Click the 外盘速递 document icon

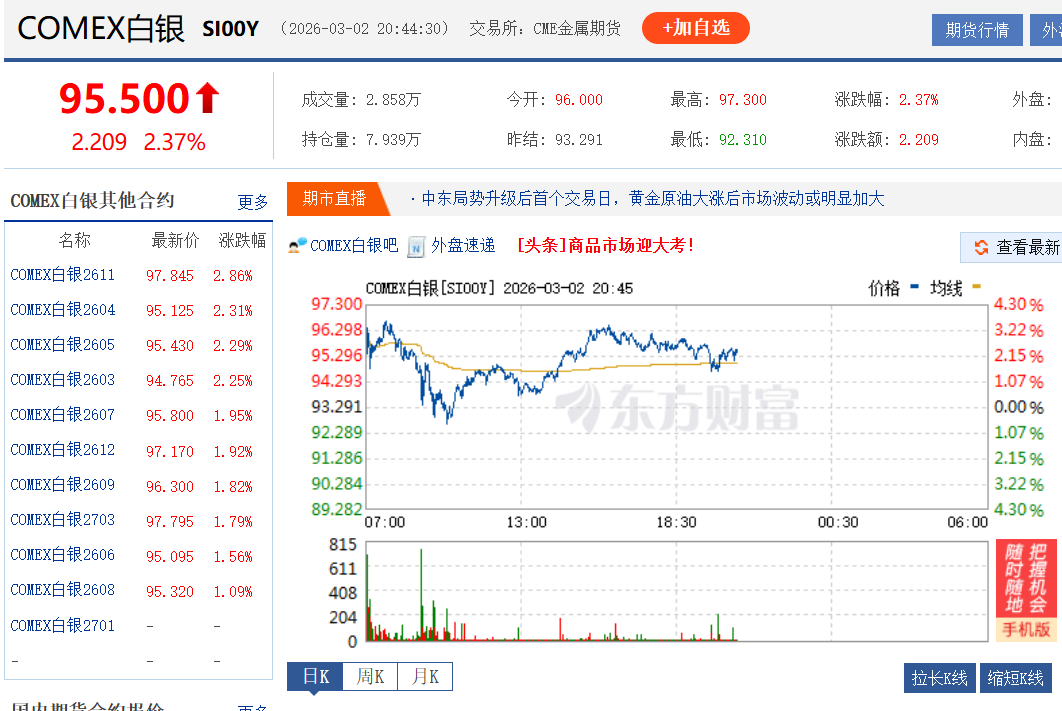point(416,246)
